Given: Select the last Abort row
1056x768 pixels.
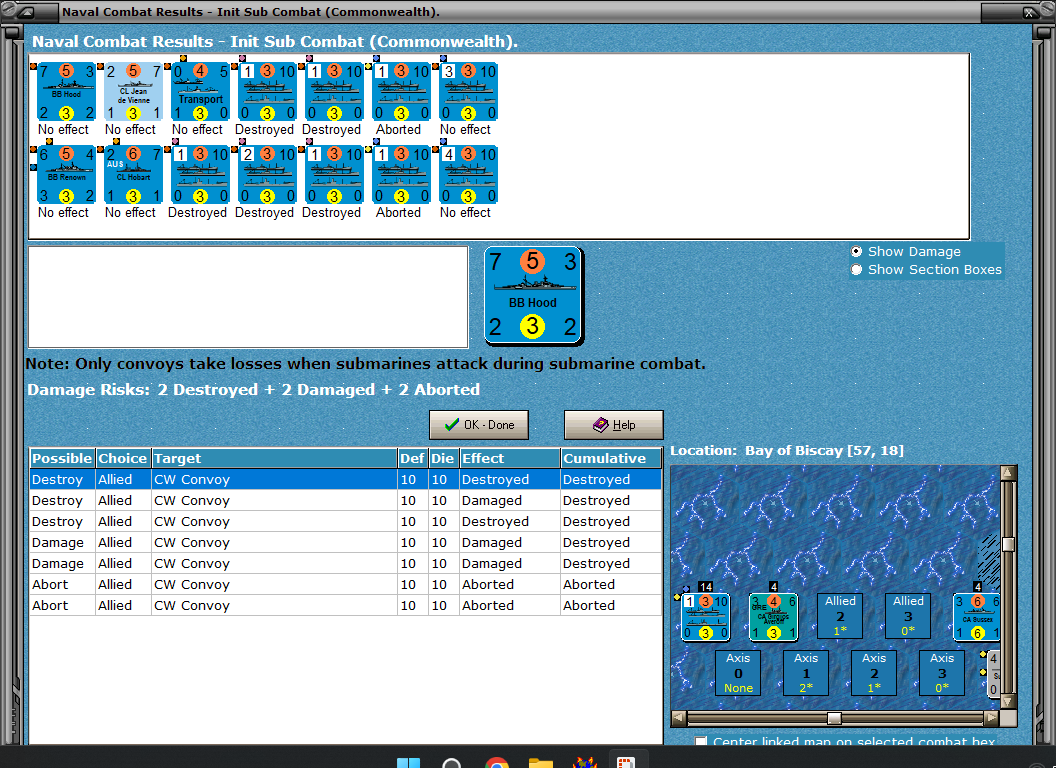Looking at the screenshot, I should point(345,605).
